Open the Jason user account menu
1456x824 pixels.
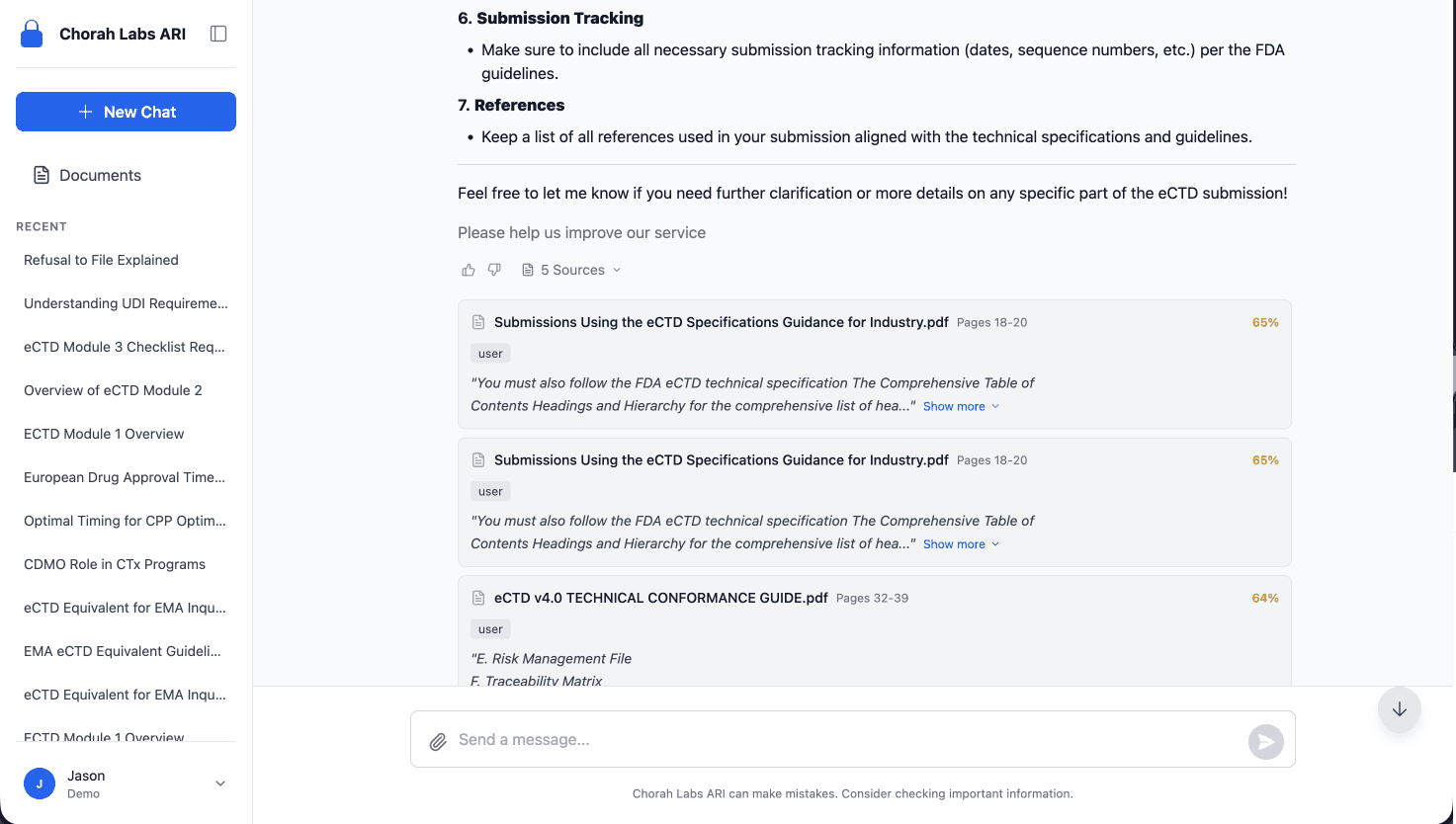[x=220, y=783]
